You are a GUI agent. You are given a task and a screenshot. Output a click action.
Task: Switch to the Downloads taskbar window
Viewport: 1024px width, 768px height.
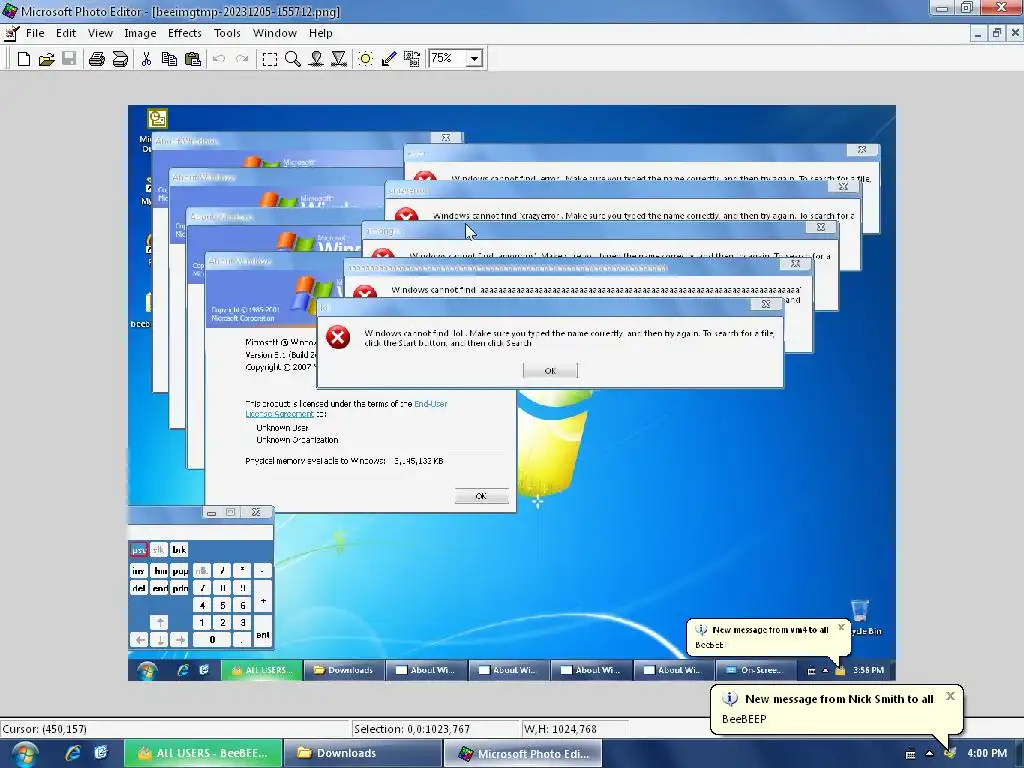pyautogui.click(x=362, y=754)
